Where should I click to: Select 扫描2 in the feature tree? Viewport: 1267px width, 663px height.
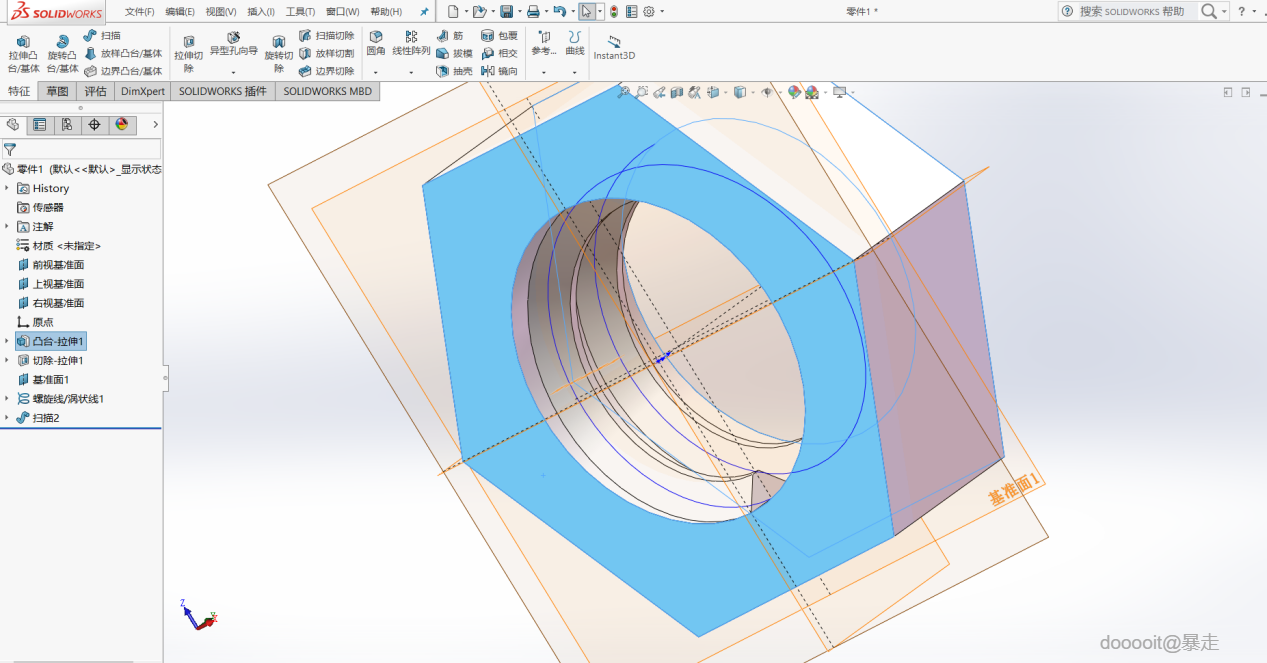(x=45, y=418)
